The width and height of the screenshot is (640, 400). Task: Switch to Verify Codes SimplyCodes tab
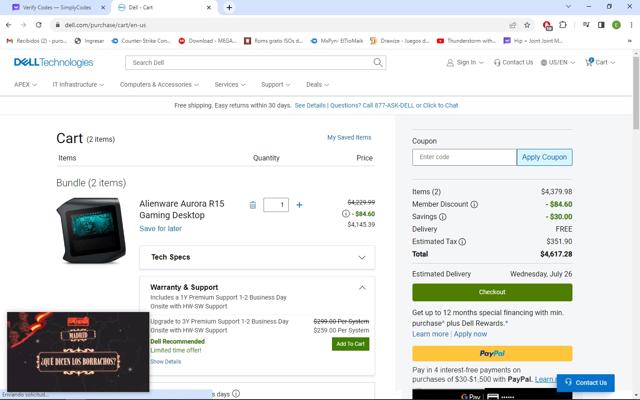pyautogui.click(x=57, y=7)
